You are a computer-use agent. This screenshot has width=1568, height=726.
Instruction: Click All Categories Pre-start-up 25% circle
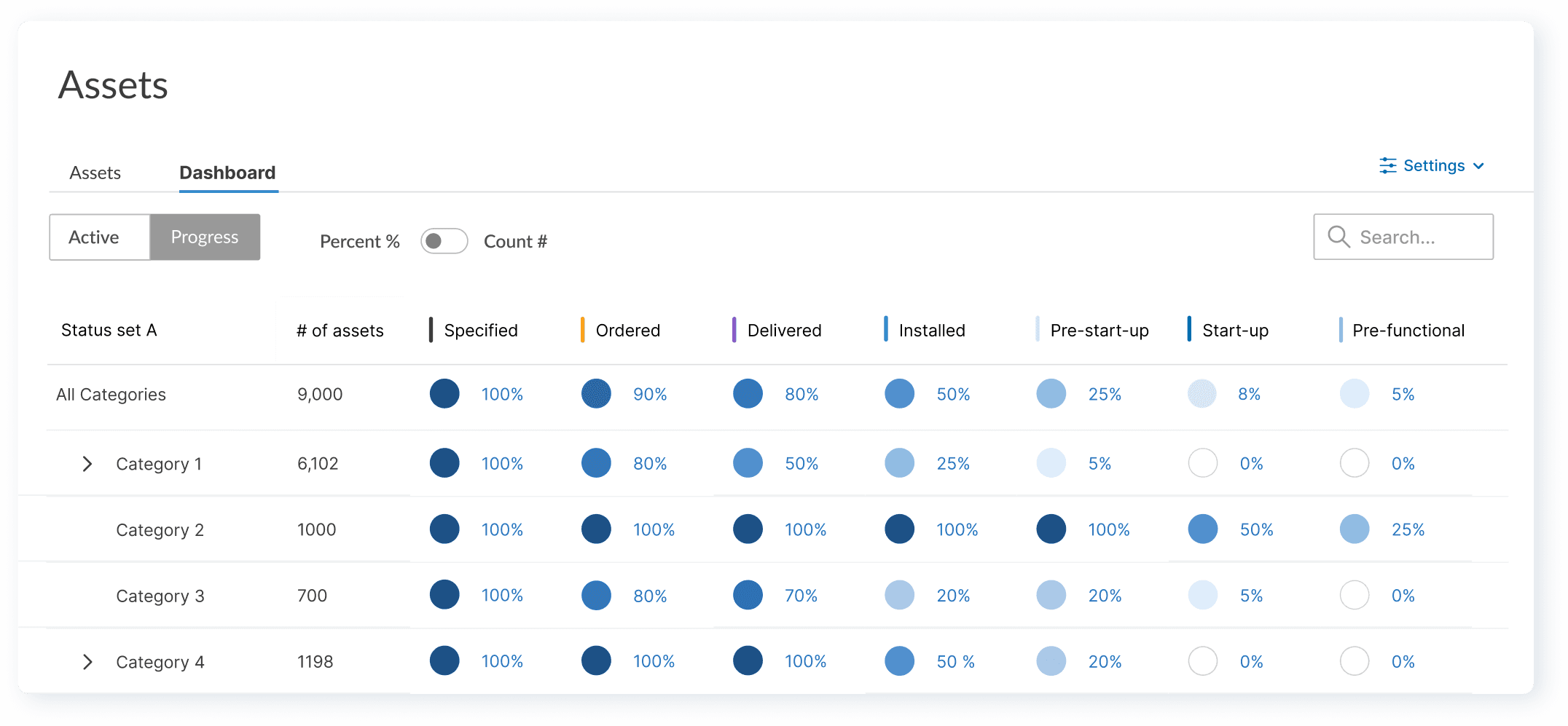pos(1051,394)
